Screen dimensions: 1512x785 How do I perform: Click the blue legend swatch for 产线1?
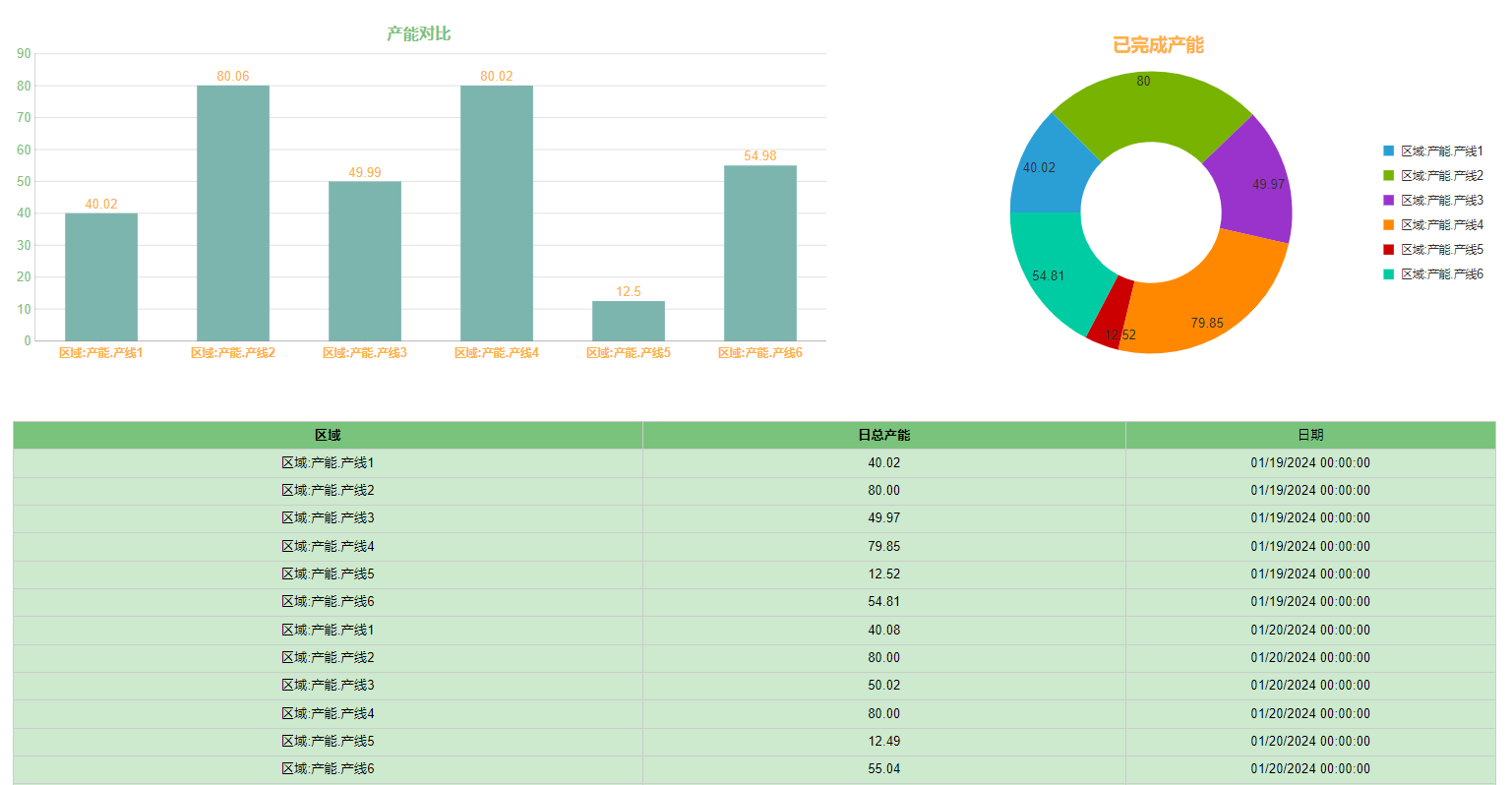1388,151
